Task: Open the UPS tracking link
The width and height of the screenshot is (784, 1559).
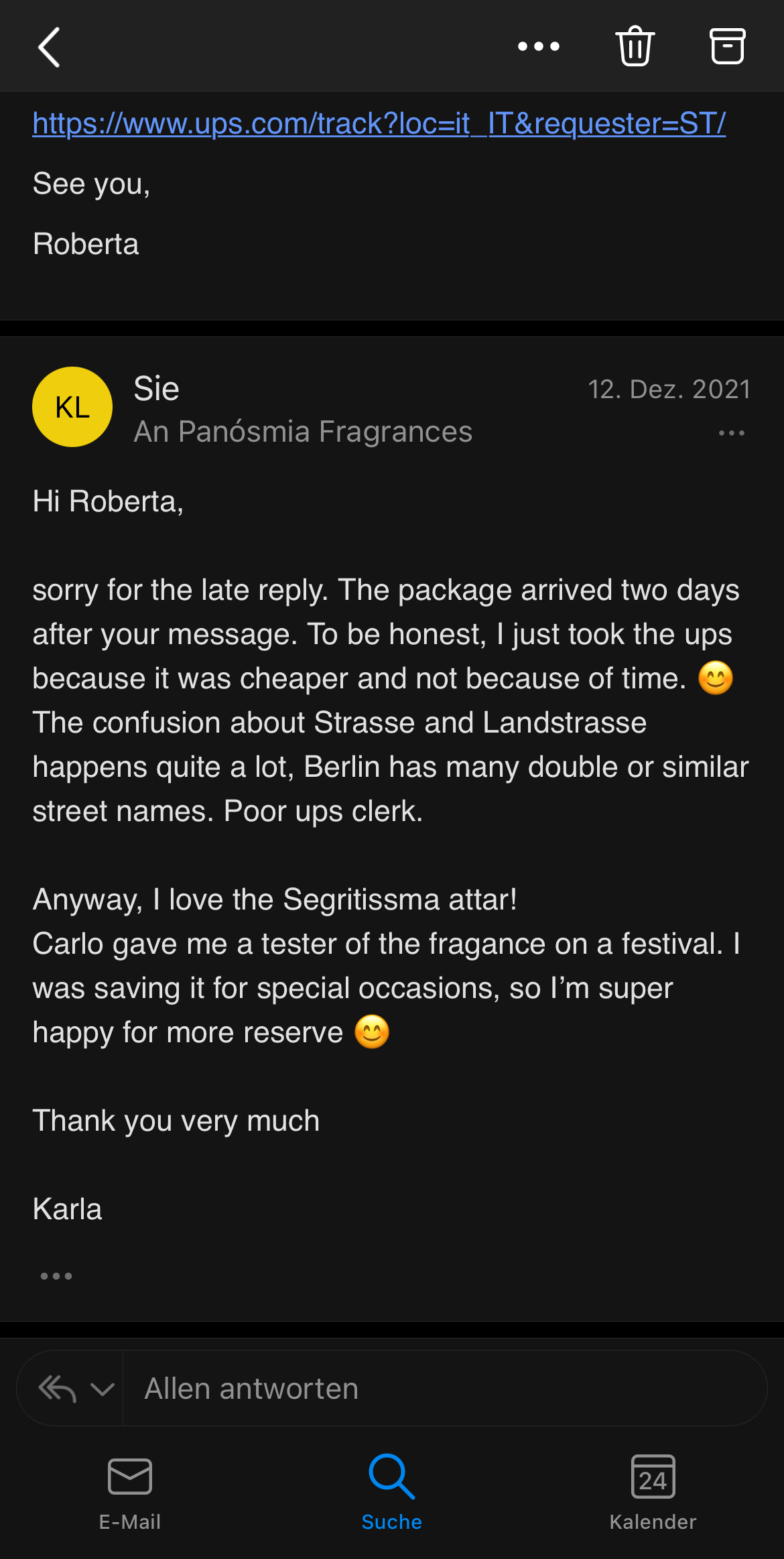Action: pos(379,124)
